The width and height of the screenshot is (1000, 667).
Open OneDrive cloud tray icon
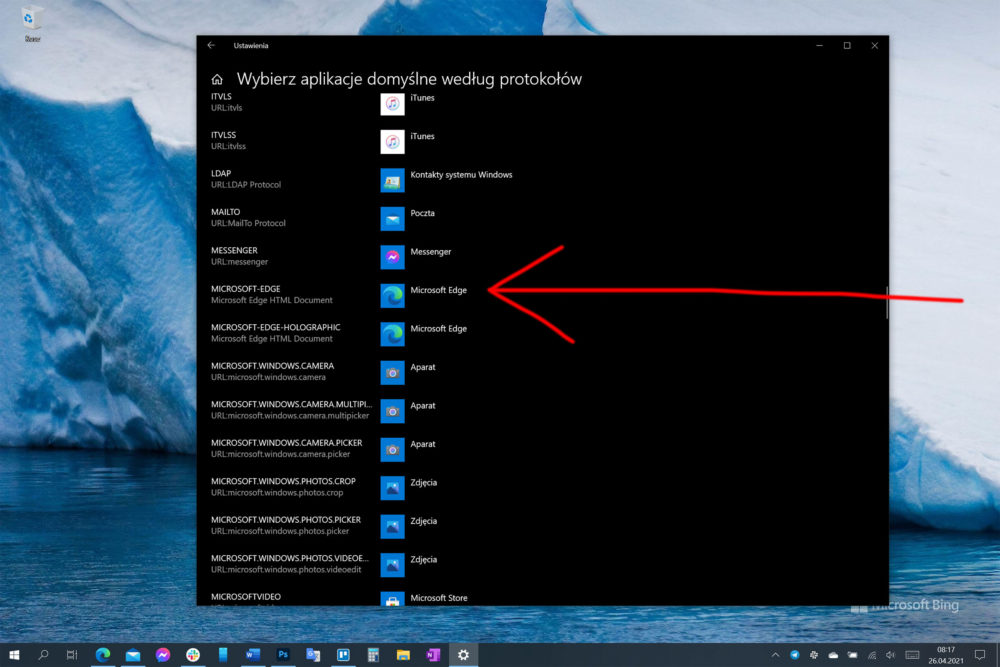click(833, 655)
